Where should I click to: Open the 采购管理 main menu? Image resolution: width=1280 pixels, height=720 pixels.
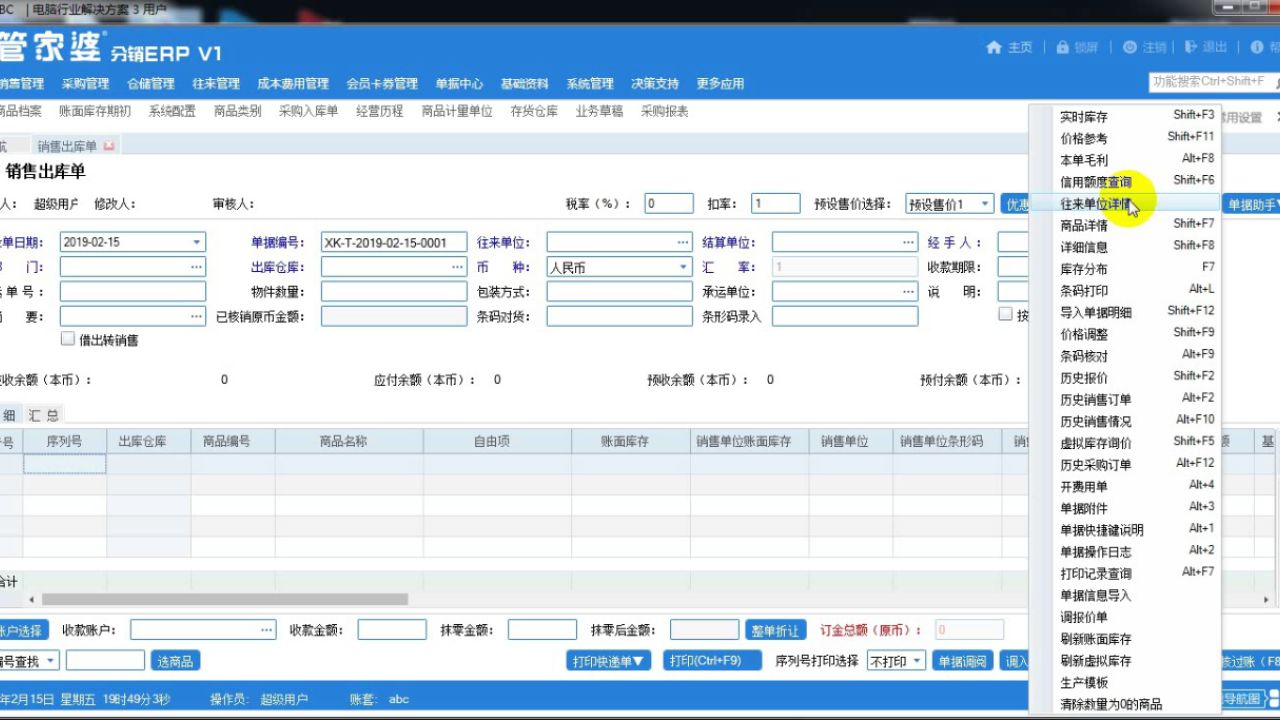click(x=85, y=84)
